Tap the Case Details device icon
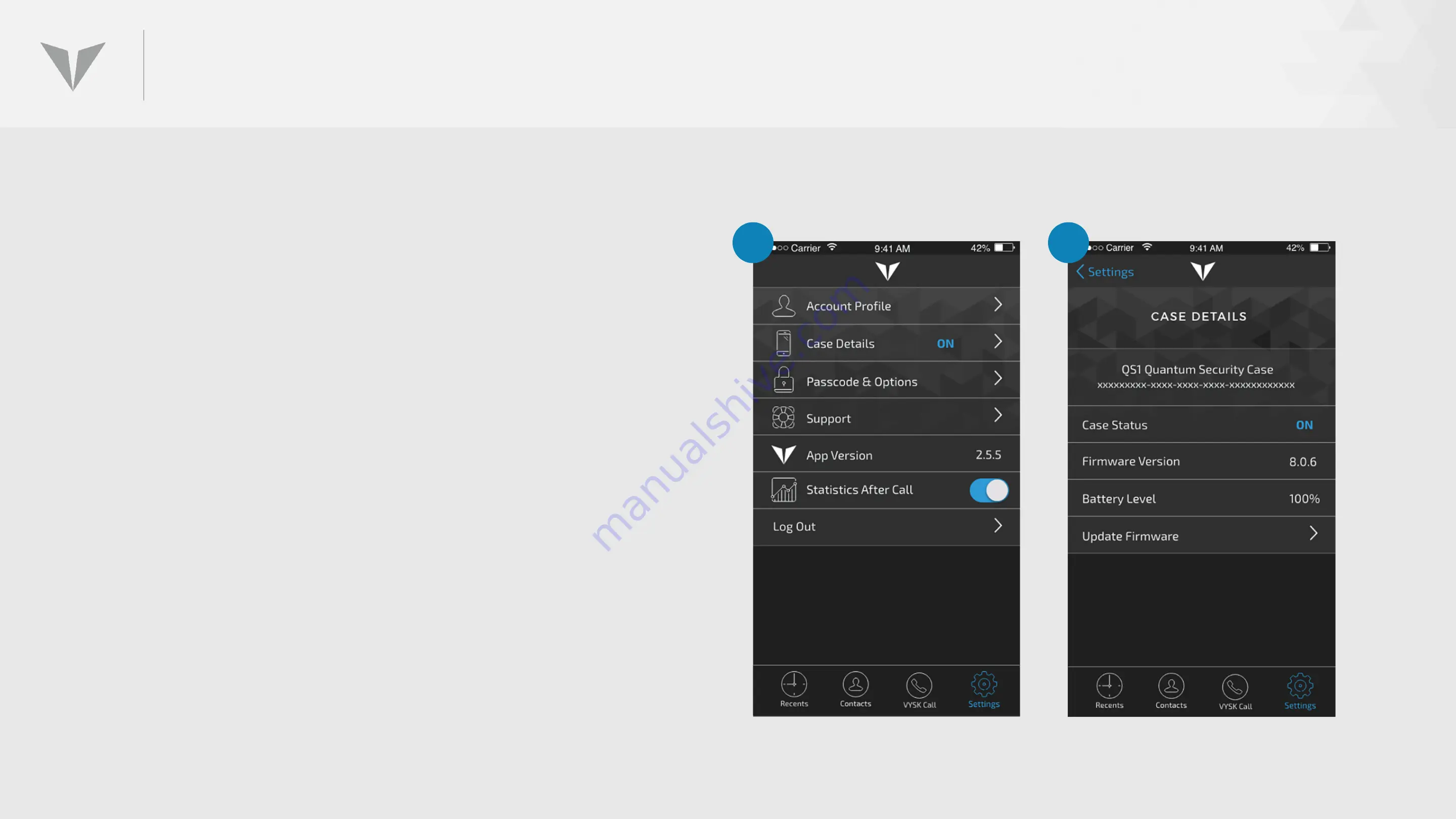Image resolution: width=1456 pixels, height=819 pixels. click(783, 343)
